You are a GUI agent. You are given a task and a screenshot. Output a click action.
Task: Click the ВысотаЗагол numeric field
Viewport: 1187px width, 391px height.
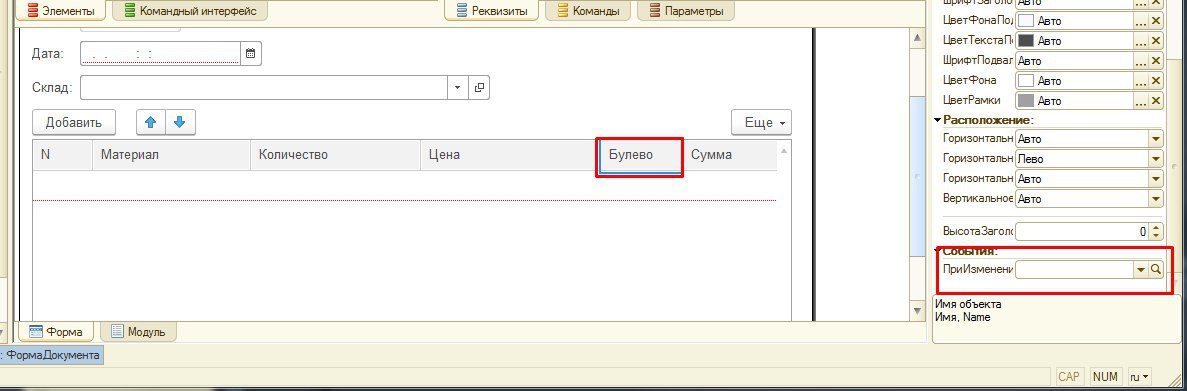coord(1082,231)
